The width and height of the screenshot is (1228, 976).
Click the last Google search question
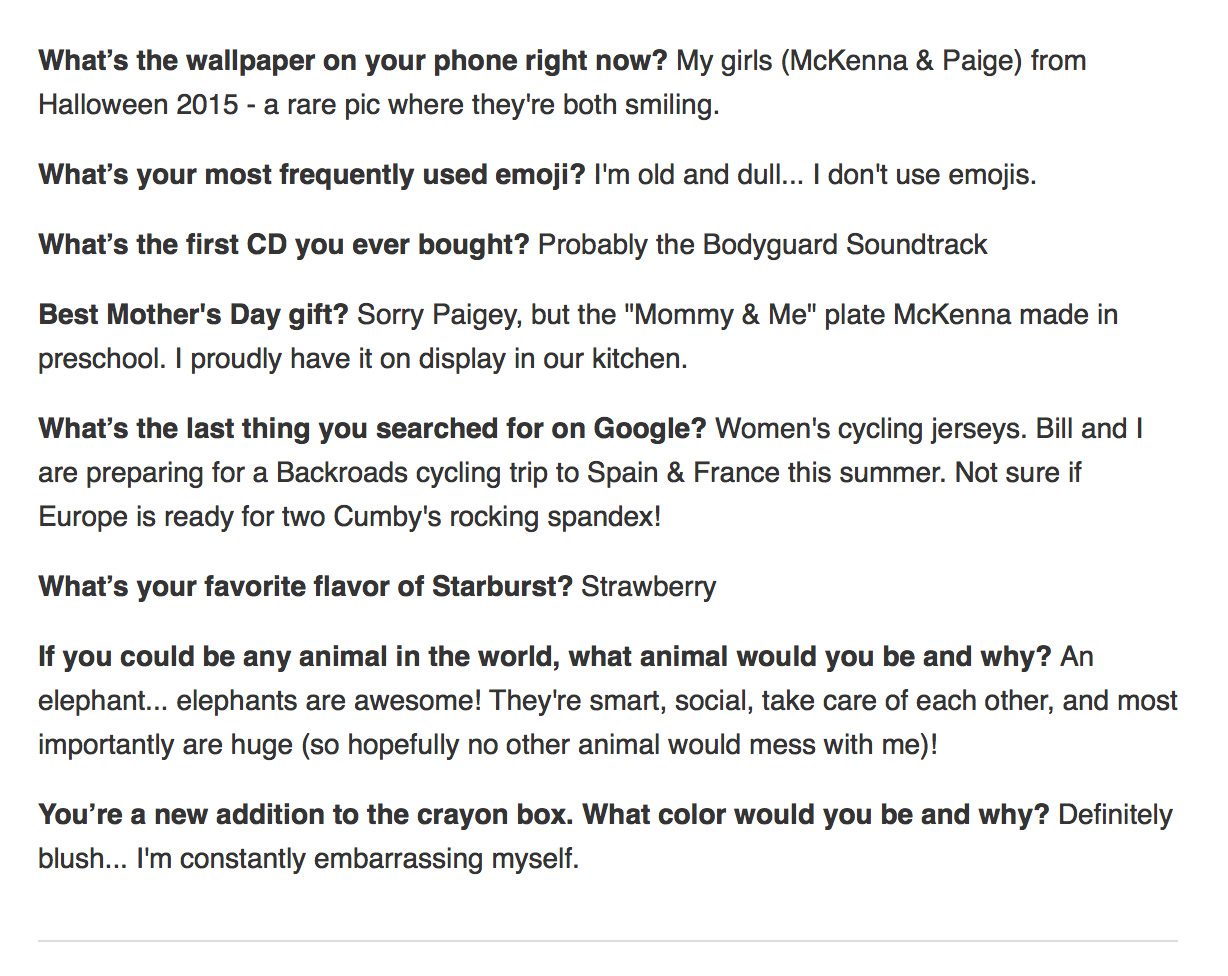(x=372, y=429)
